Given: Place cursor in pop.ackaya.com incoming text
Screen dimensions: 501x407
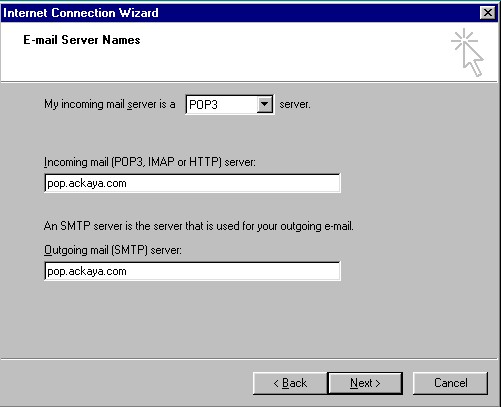Looking at the screenshot, I should 87,183.
